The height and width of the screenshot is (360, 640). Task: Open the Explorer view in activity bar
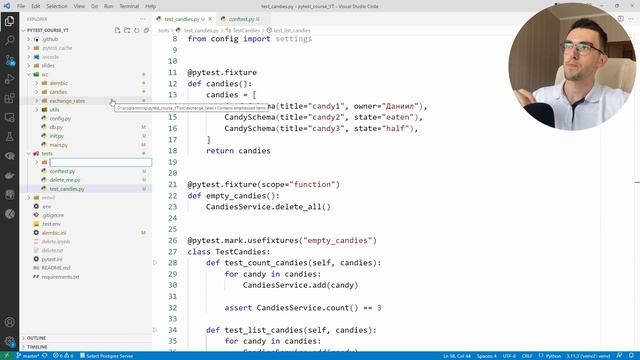9,21
